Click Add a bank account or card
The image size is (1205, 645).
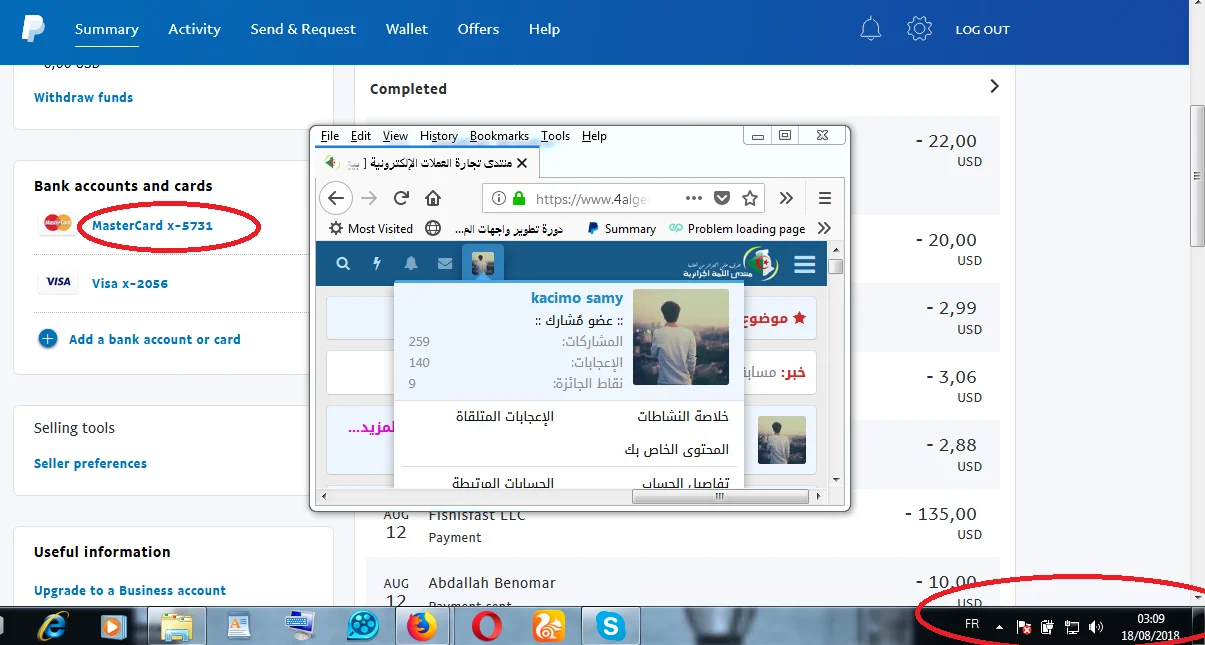pos(154,340)
